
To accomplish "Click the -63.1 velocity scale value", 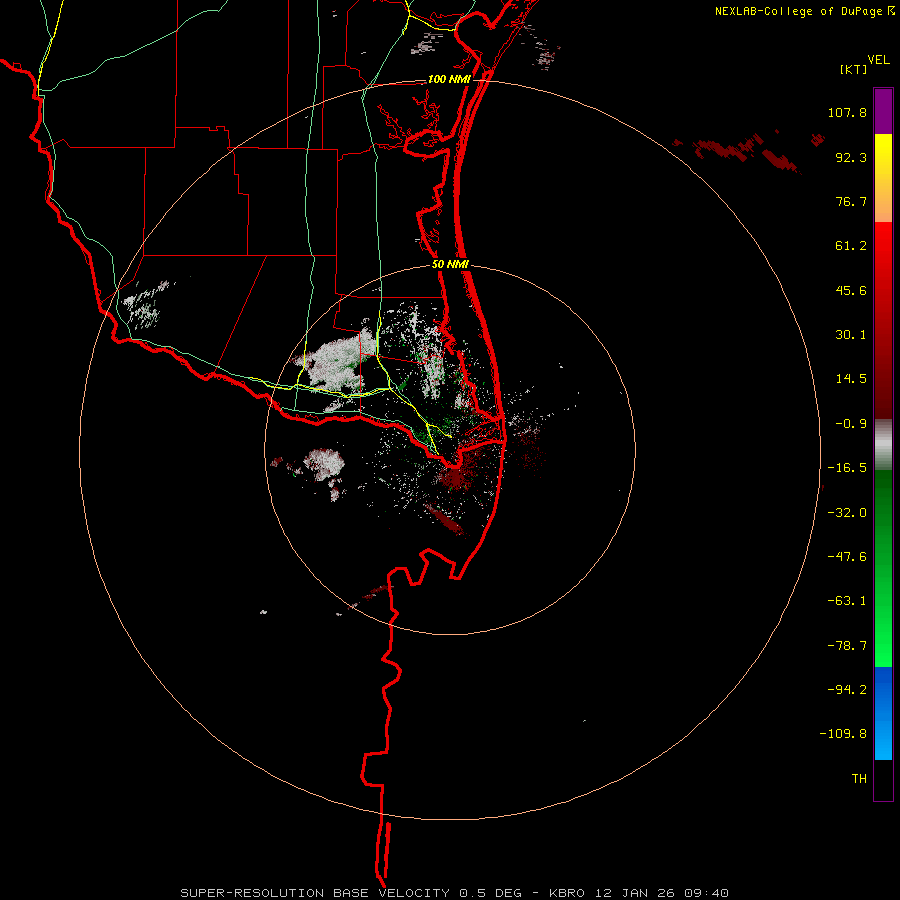I will (847, 601).
